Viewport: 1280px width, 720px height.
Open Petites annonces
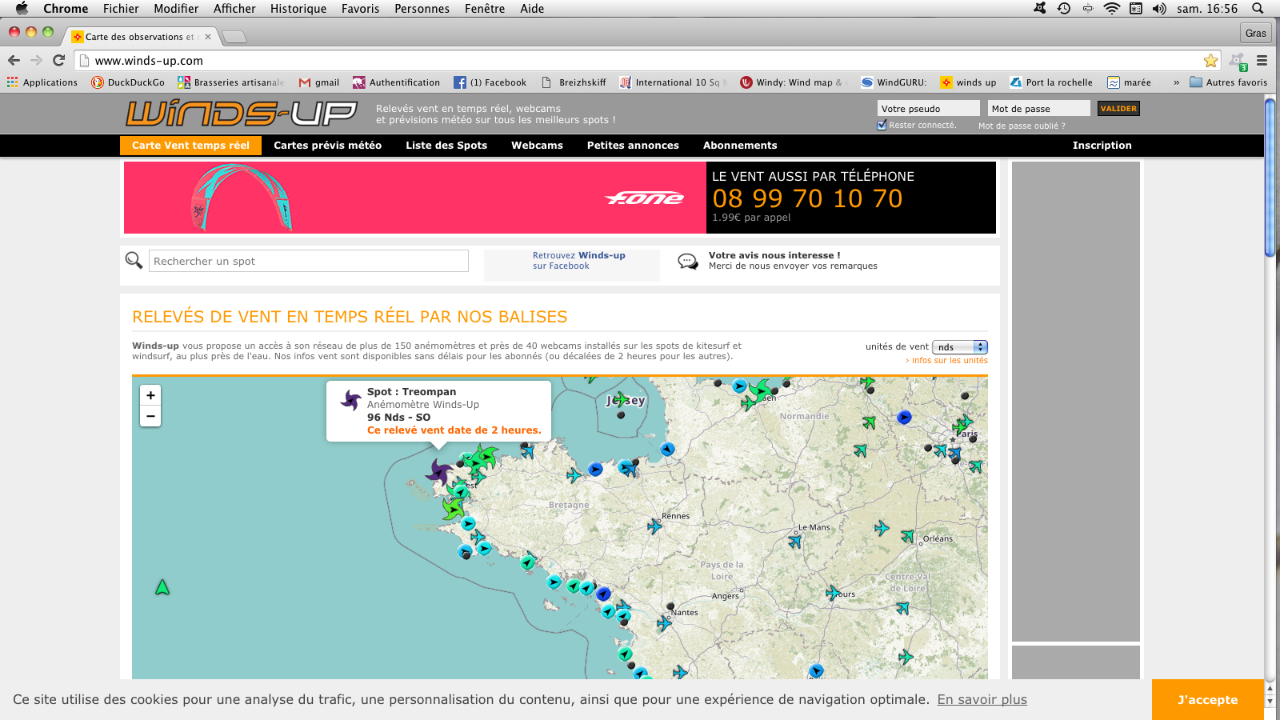tap(633, 145)
